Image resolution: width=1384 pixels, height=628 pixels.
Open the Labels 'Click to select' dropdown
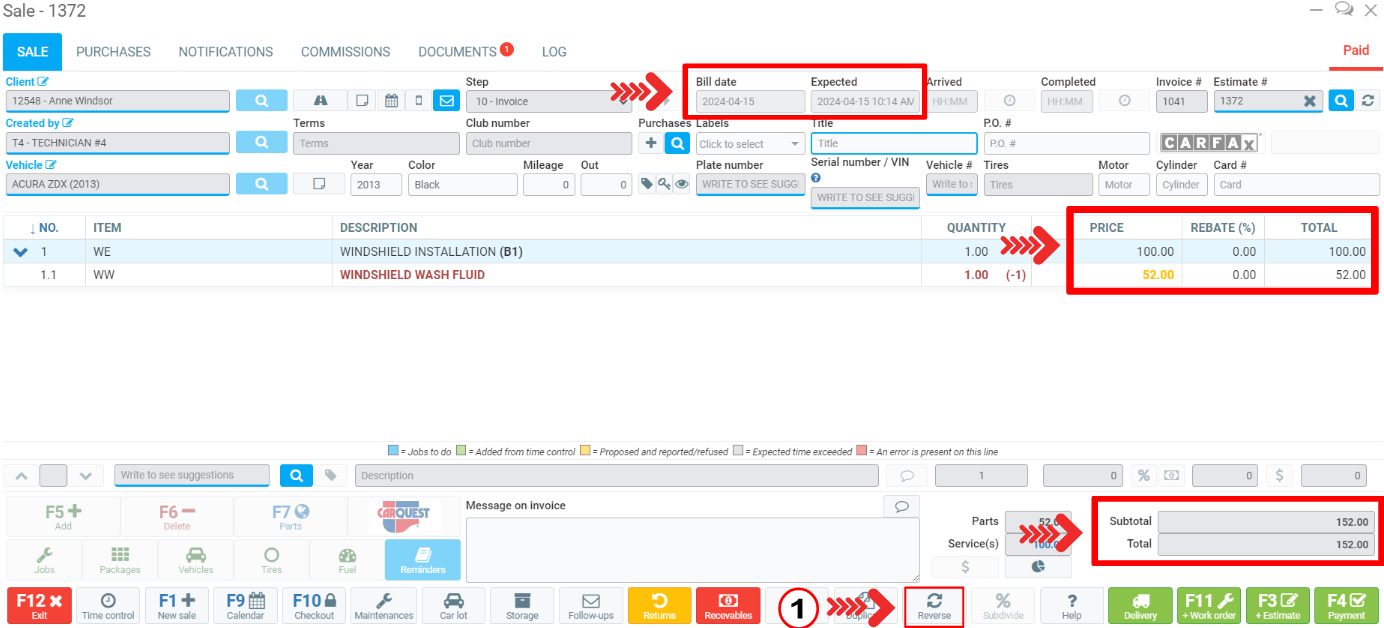click(x=750, y=144)
